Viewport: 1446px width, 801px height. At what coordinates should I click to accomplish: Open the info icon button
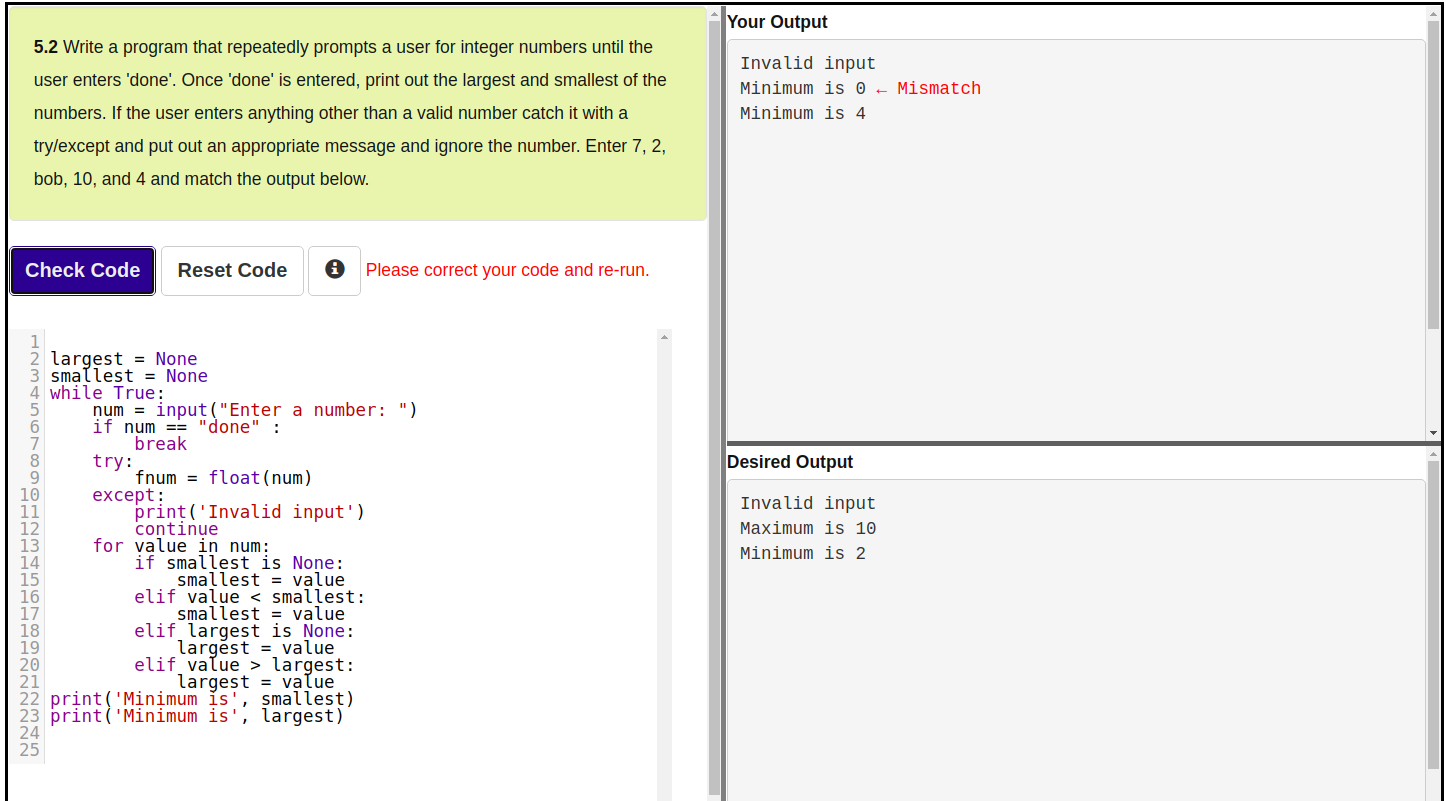tap(335, 270)
